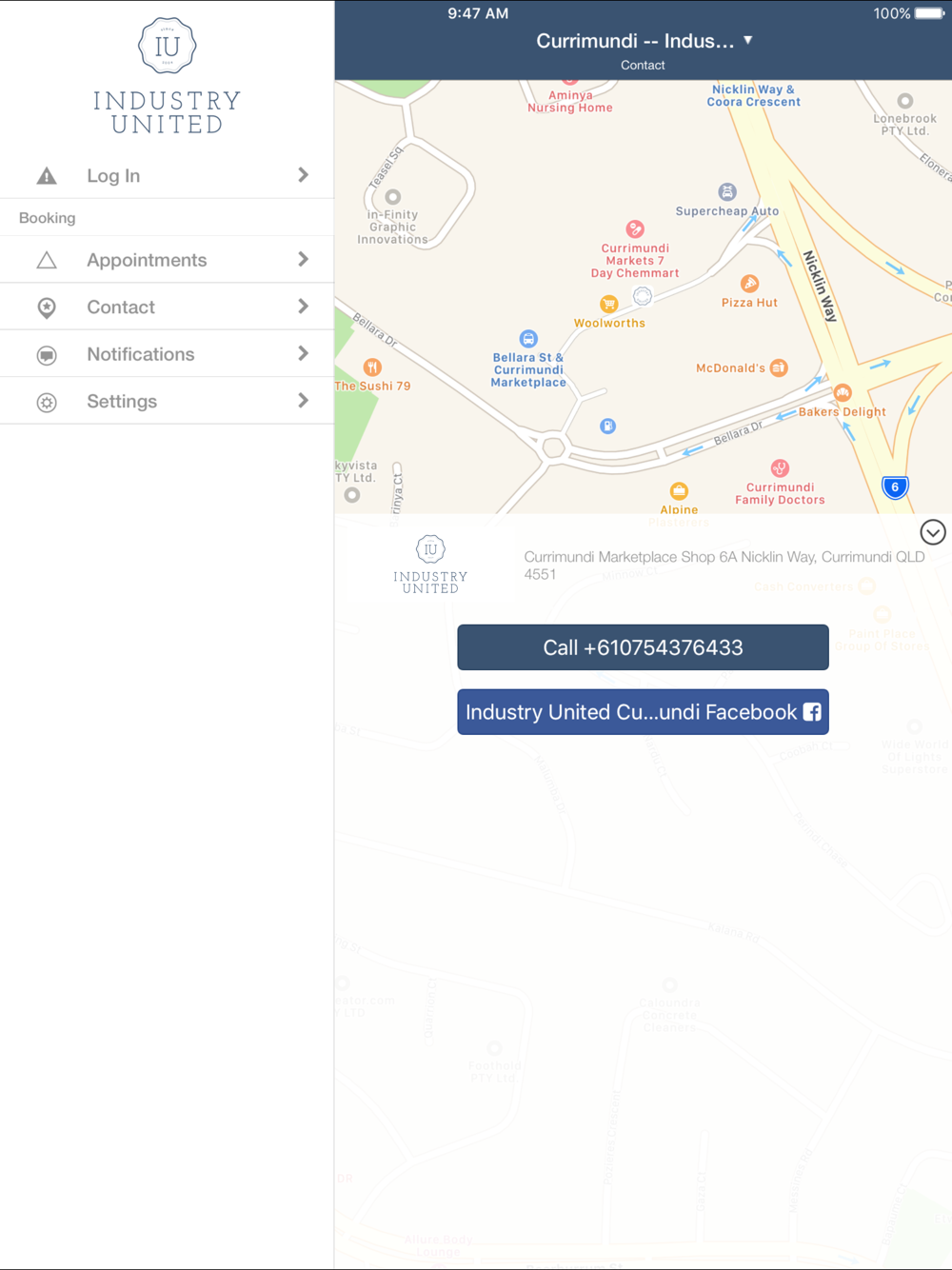Tap the Sushi 79 restaurant pin
Screen dimensions: 952x1270
[x=372, y=367]
